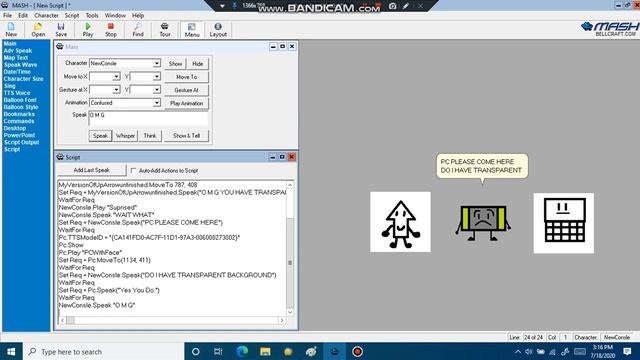
Task: Open the File menu
Action: point(7,16)
